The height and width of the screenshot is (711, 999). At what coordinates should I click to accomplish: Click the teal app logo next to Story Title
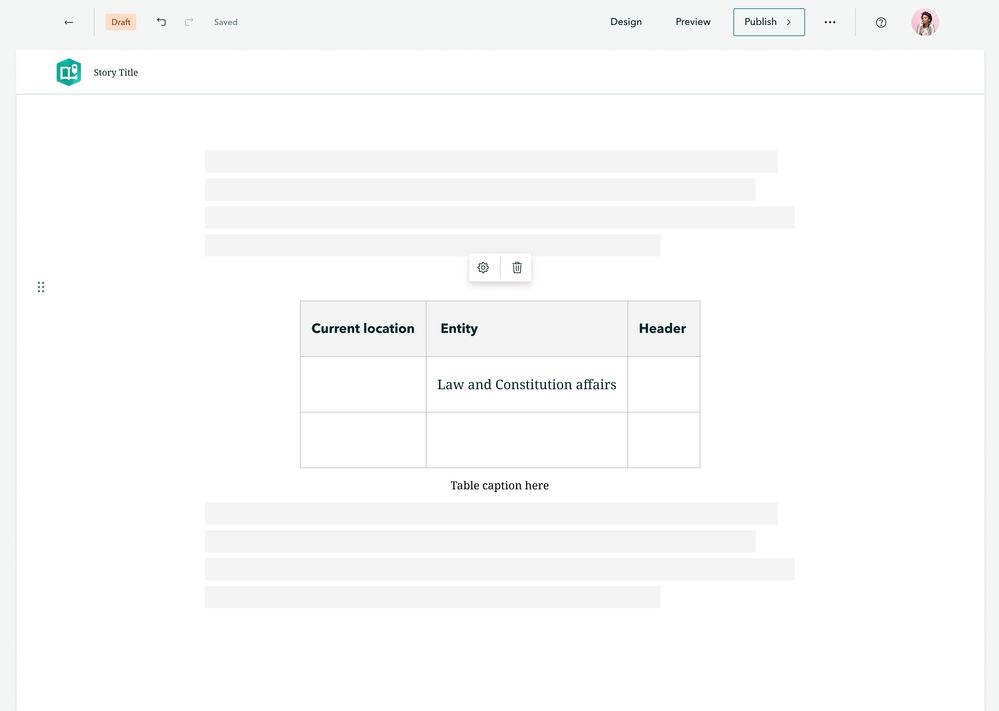pos(68,71)
